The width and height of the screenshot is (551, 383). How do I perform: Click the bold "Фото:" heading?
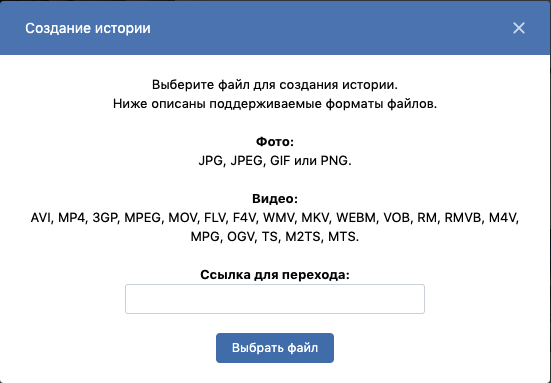point(275,142)
